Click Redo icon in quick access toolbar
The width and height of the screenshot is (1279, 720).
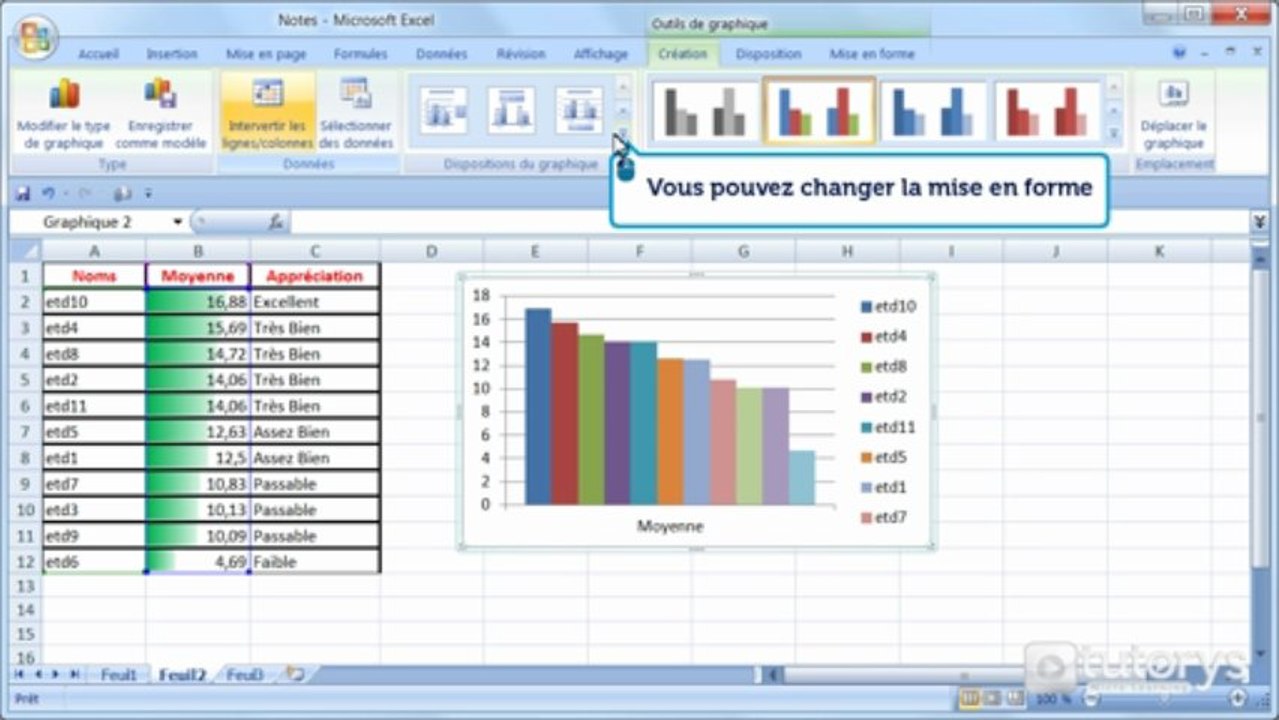(x=84, y=193)
